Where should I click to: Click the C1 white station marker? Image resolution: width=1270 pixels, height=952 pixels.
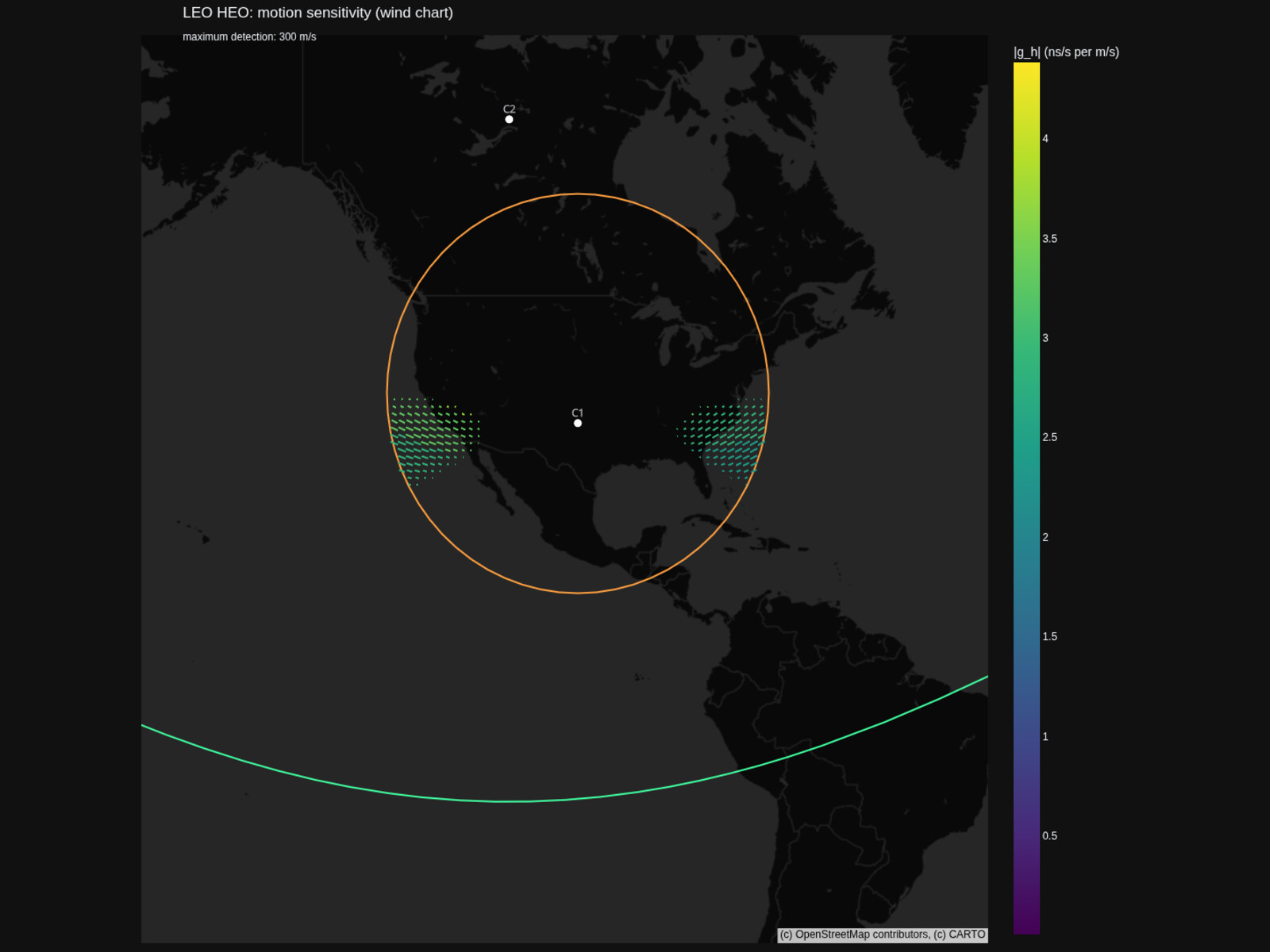coord(578,423)
